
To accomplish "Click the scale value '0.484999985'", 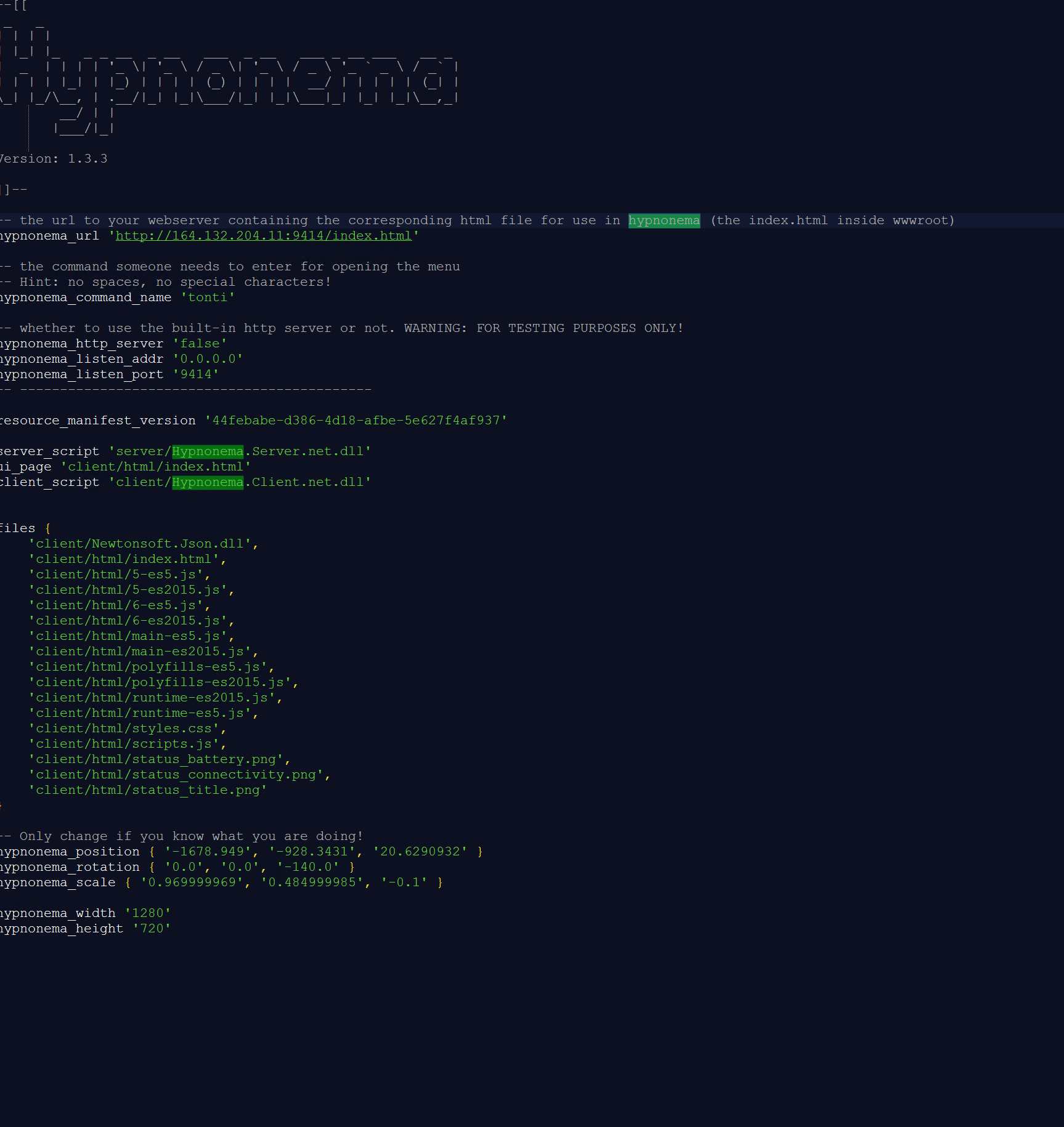I will [x=312, y=883].
